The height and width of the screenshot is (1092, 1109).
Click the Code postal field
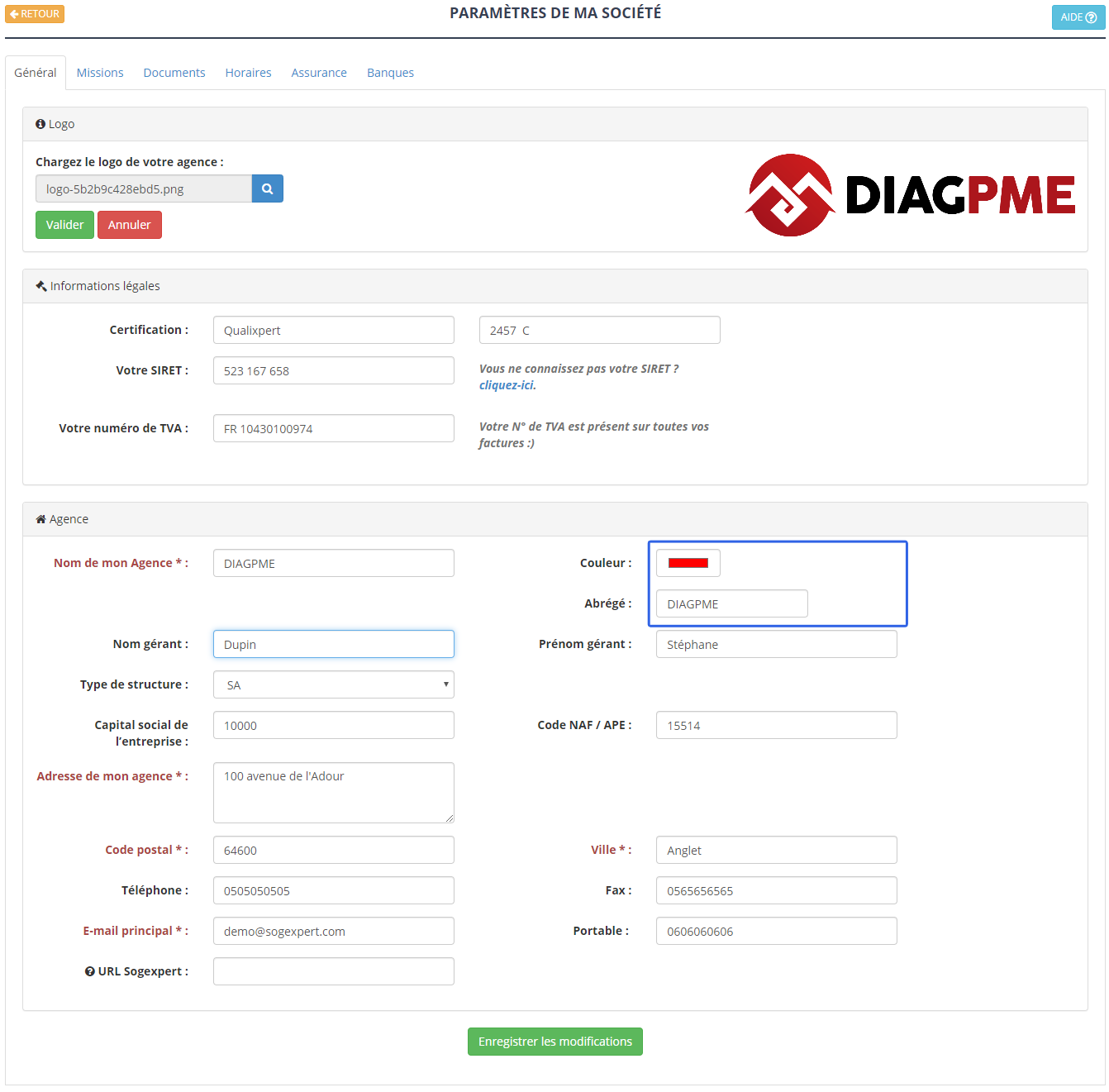(x=334, y=850)
